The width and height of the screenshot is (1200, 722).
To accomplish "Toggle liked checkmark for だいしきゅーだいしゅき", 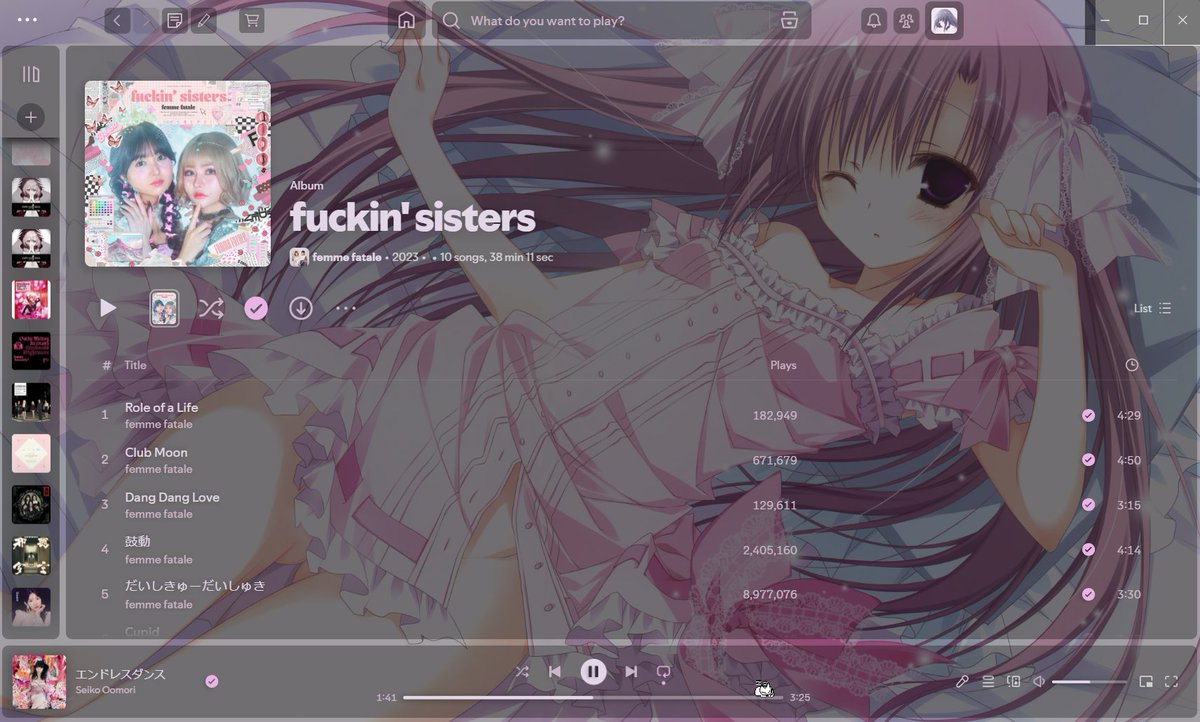I will point(1088,594).
